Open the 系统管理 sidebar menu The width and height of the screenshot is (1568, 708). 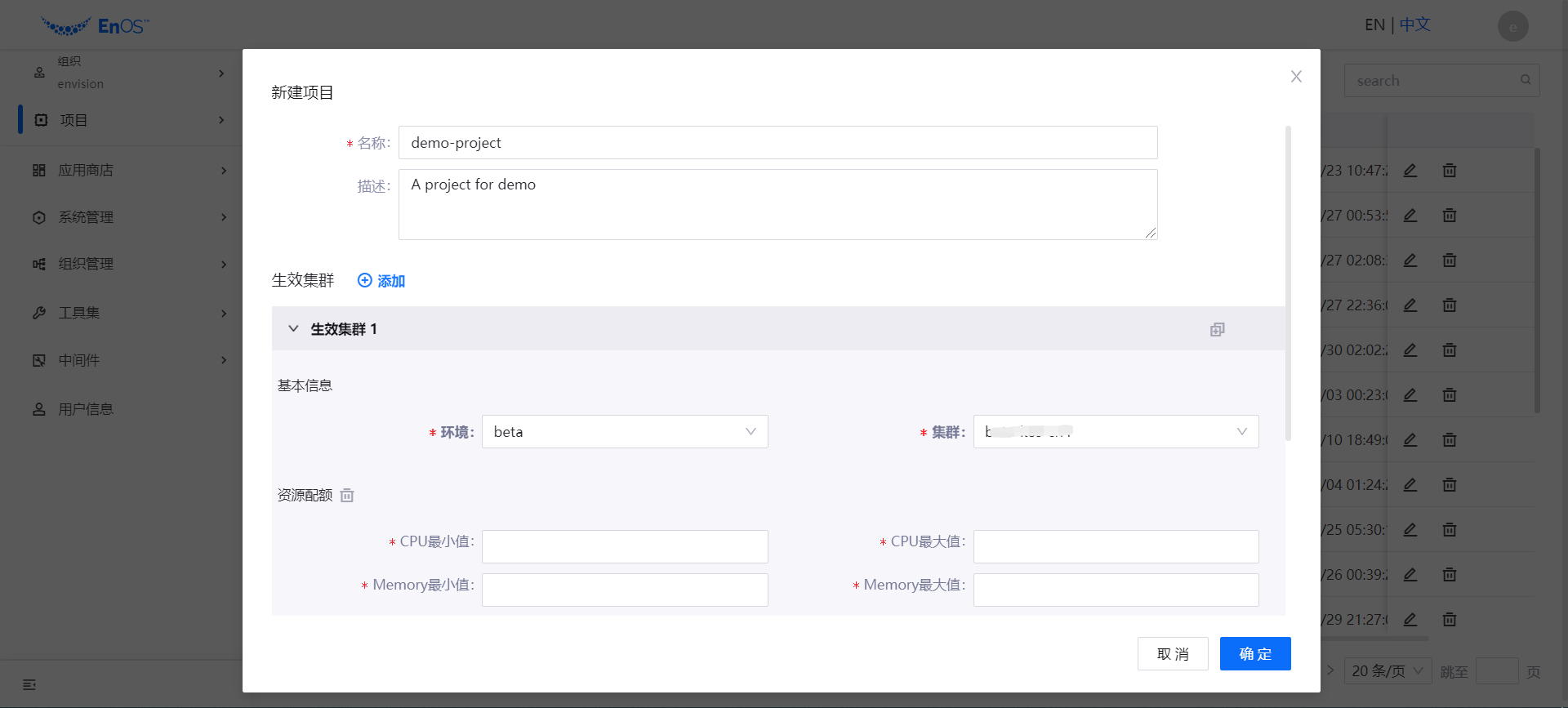pyautogui.click(x=121, y=217)
